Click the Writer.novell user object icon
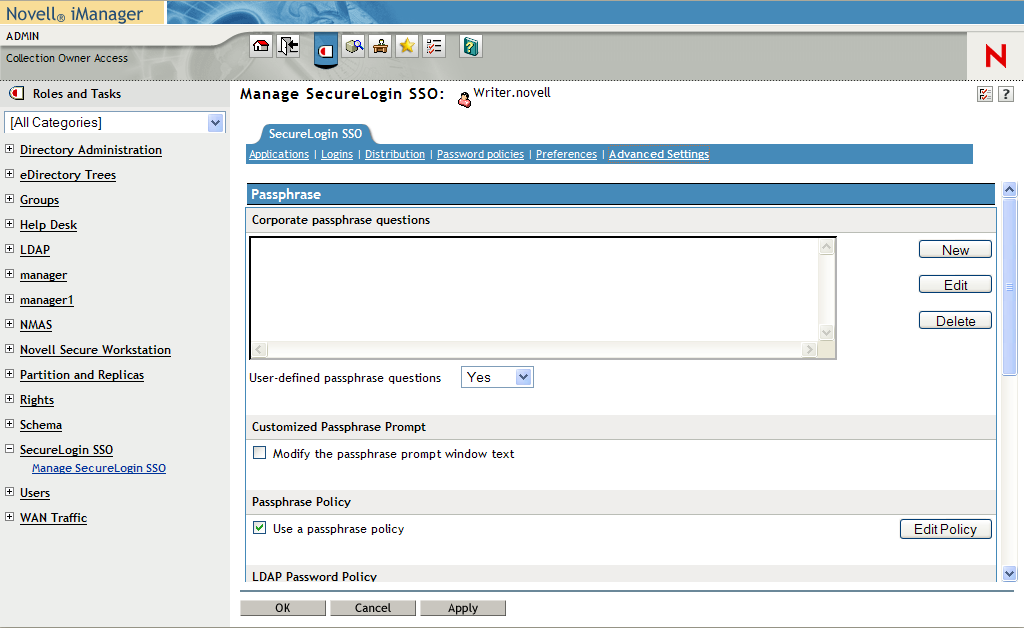 coord(464,100)
